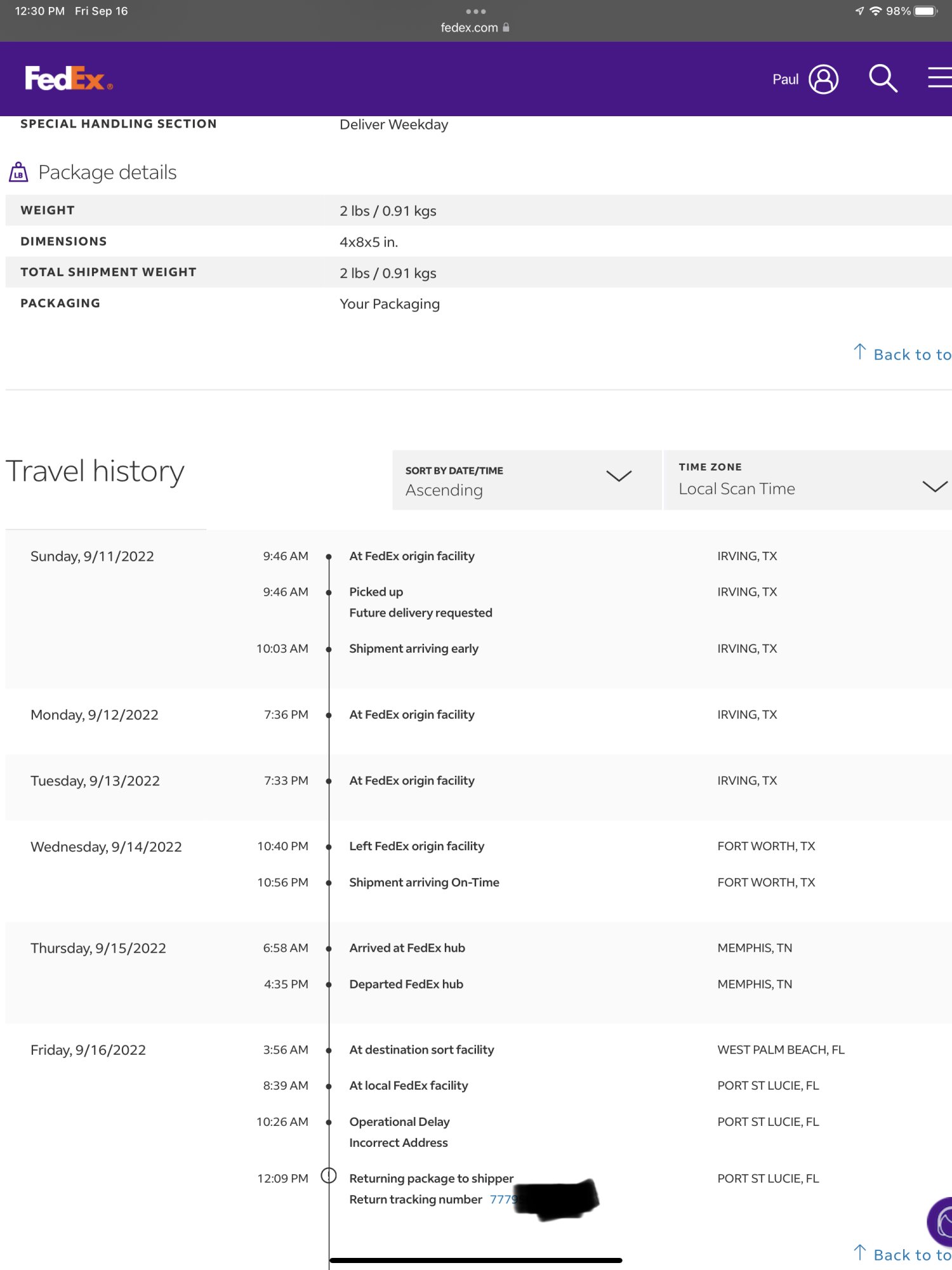Open the return tracking number link
This screenshot has height=1270, width=952.
(503, 1200)
